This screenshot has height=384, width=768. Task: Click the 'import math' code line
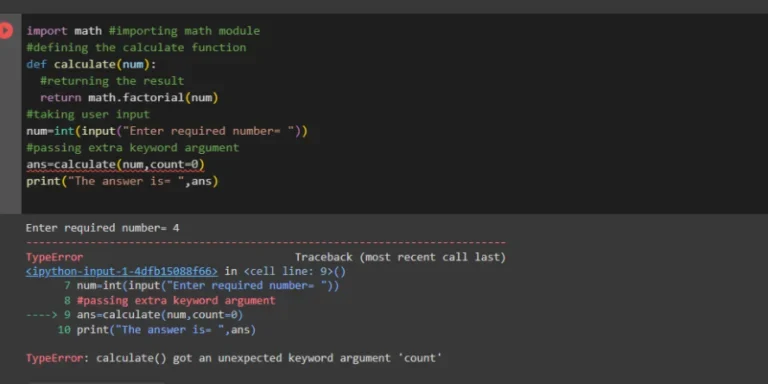(143, 31)
